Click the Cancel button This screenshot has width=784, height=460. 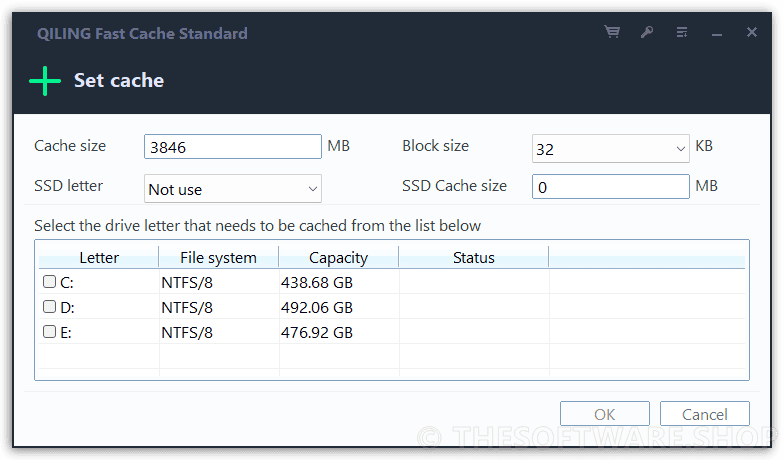coord(704,414)
